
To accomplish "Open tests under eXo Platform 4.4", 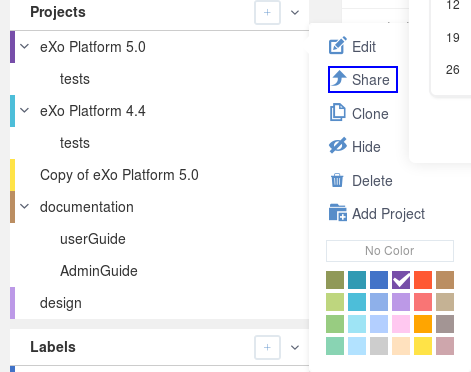I will pos(75,143).
